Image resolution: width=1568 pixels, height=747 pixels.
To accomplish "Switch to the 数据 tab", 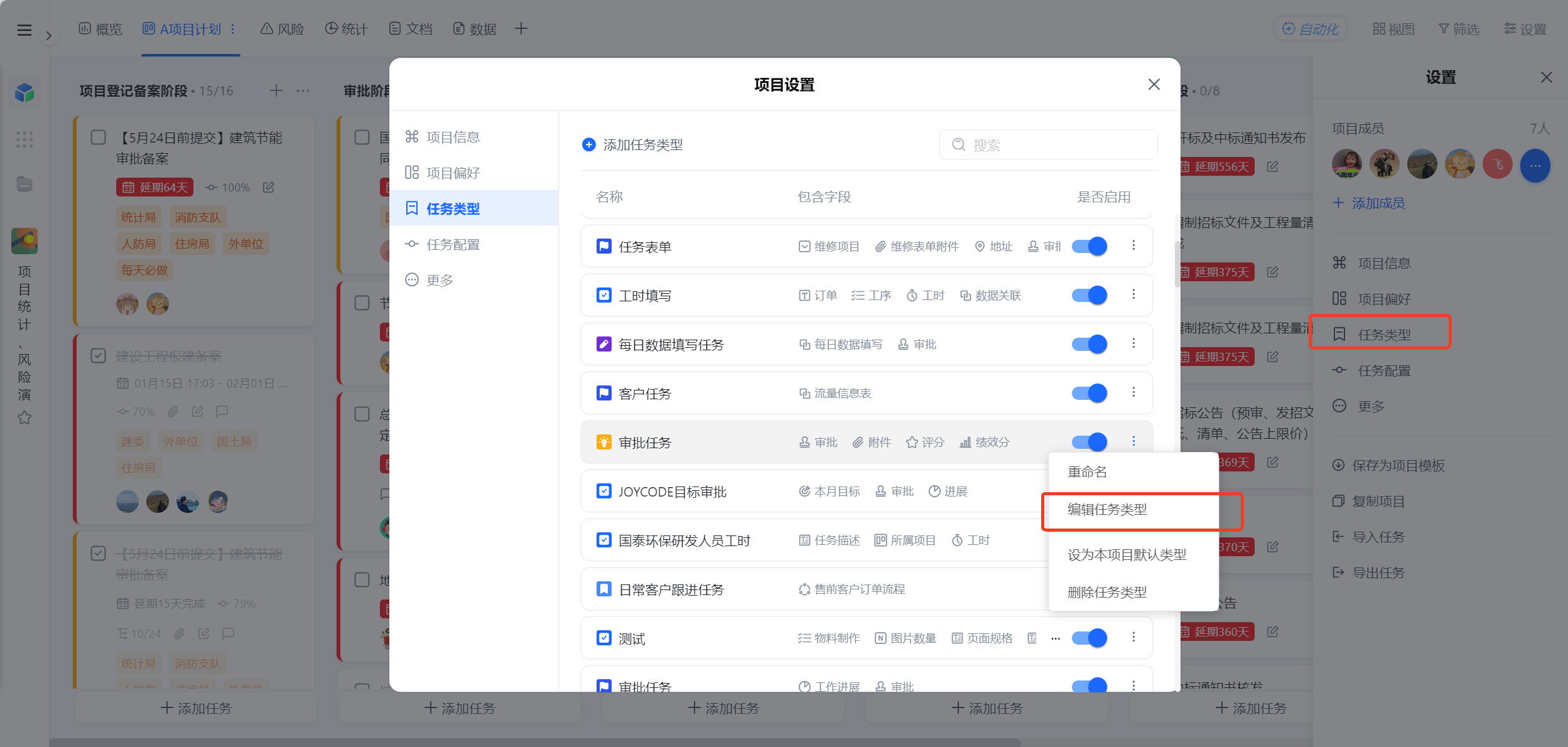I will [x=475, y=29].
